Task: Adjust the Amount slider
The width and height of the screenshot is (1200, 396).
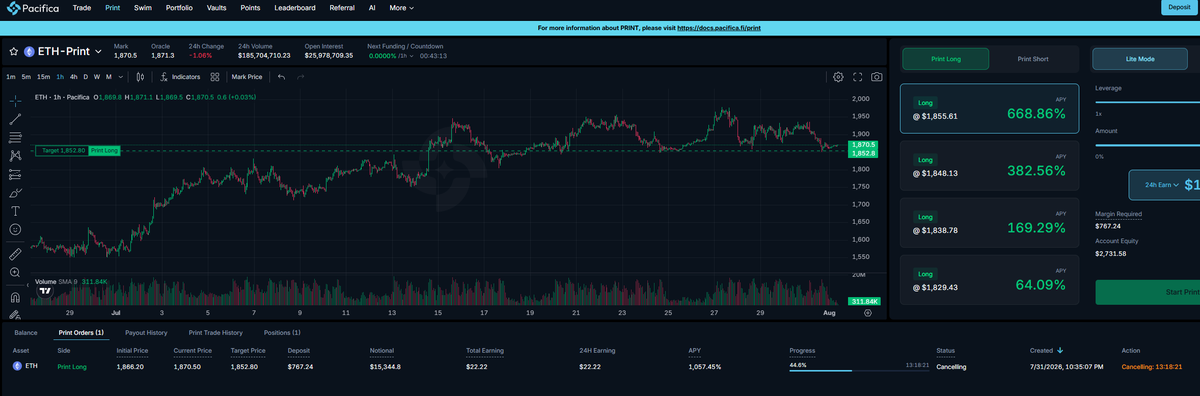Action: (1148, 144)
